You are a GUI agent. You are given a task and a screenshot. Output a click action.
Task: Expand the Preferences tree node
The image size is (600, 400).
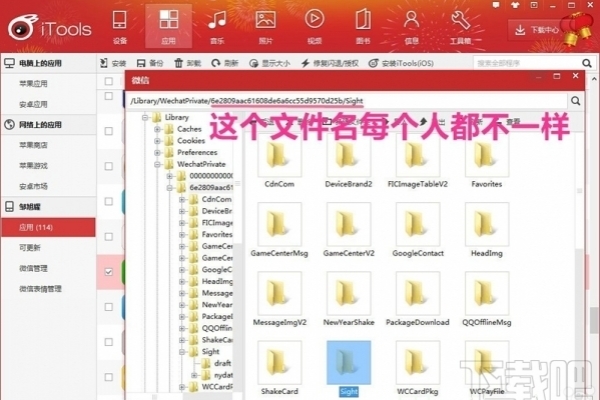(x=157, y=153)
